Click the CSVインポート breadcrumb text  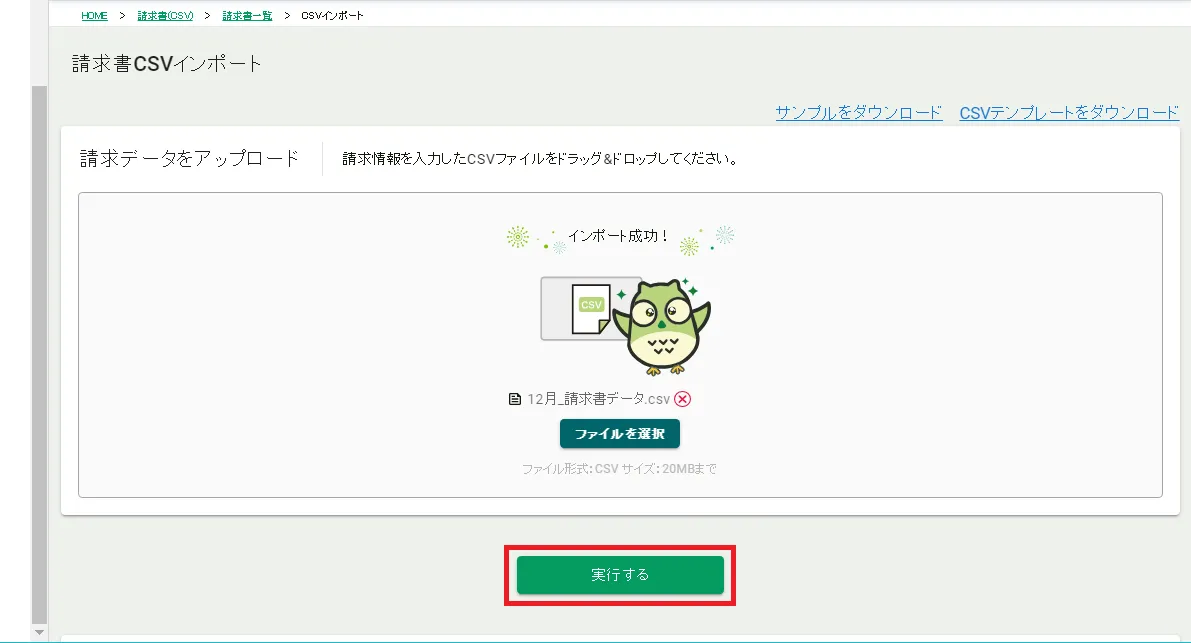click(x=332, y=15)
